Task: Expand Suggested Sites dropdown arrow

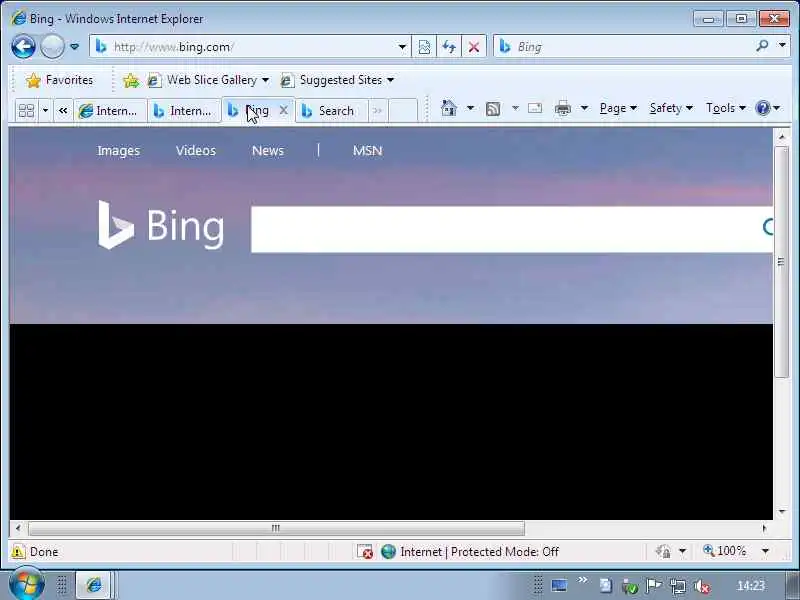Action: [390, 80]
